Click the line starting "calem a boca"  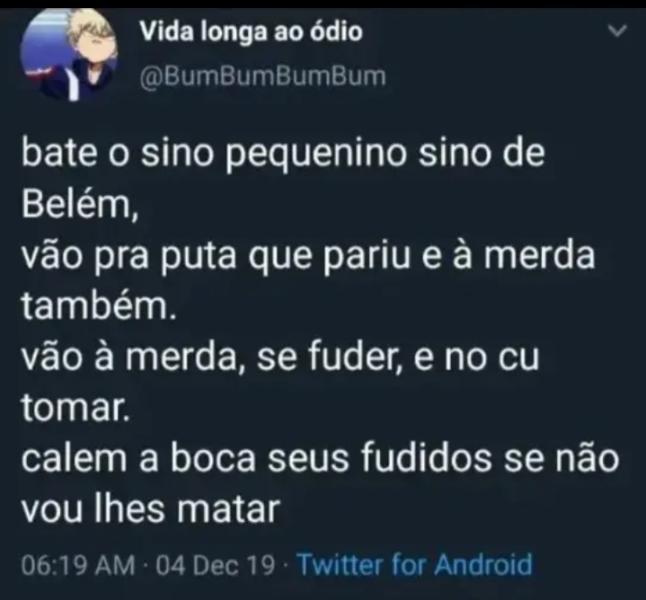(x=320, y=459)
